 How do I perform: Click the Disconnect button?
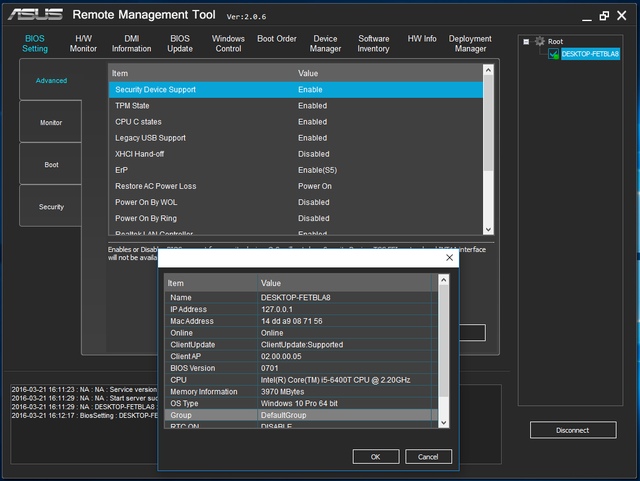coord(573,430)
